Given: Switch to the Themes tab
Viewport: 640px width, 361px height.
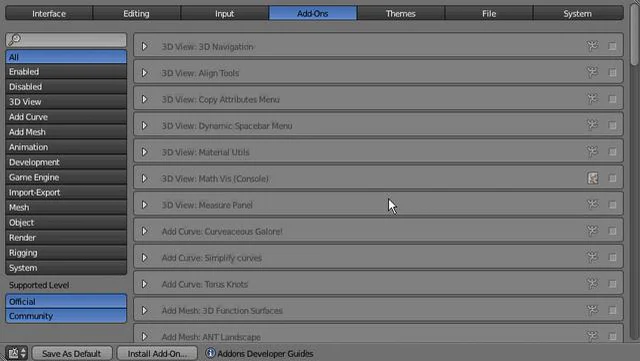Looking at the screenshot, I should click(x=400, y=13).
